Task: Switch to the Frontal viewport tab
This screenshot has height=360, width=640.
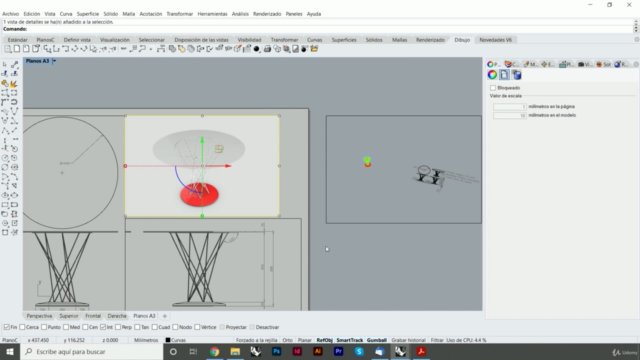Action: coord(93,316)
